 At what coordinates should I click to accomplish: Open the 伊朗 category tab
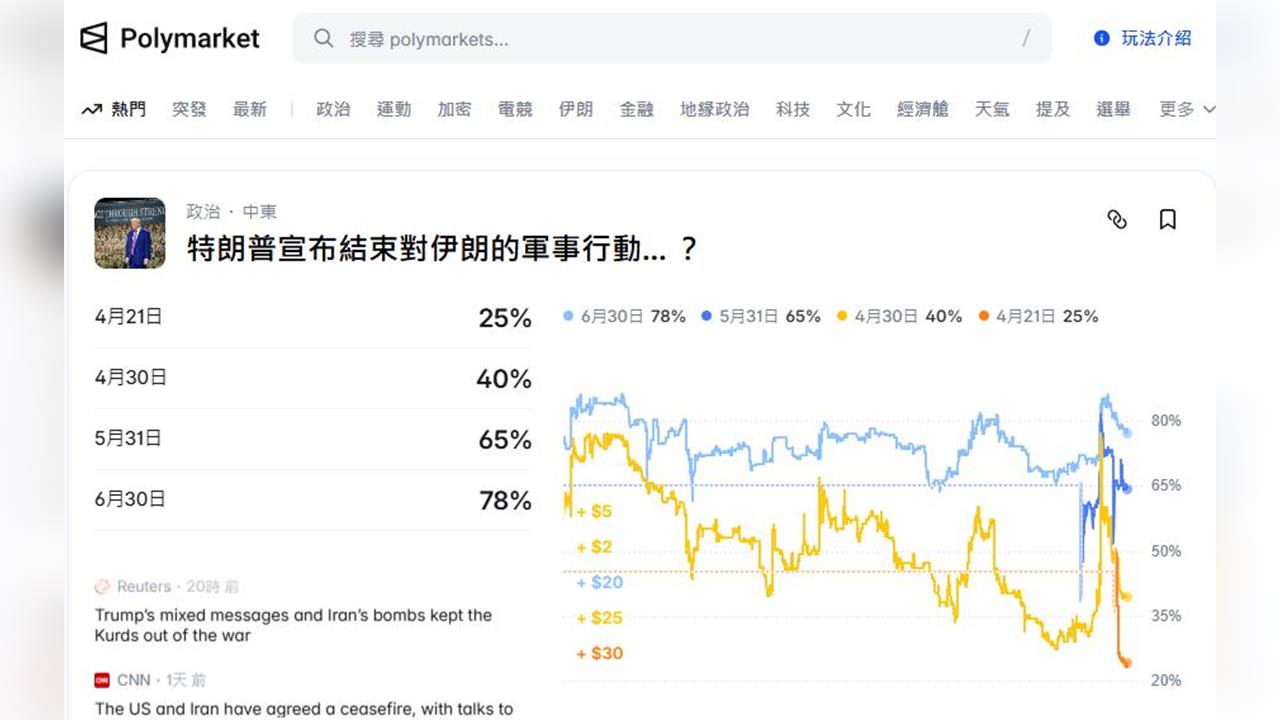(x=575, y=110)
